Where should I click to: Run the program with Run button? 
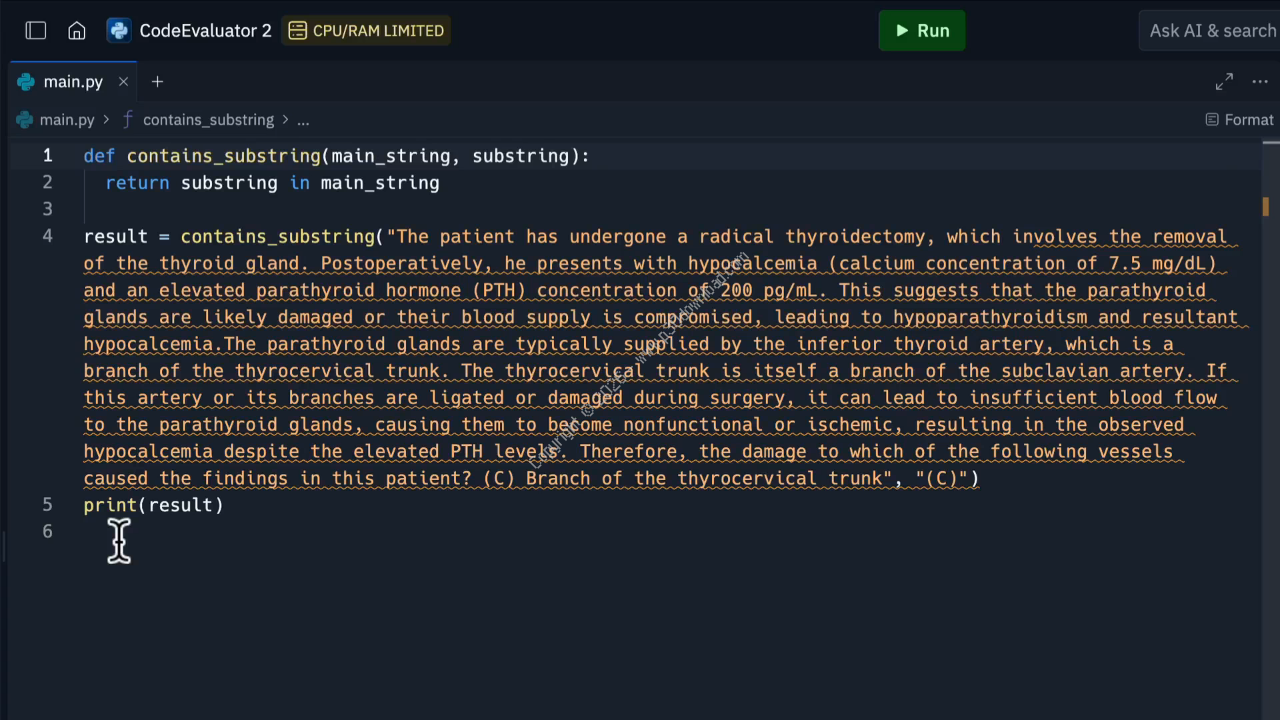(921, 31)
